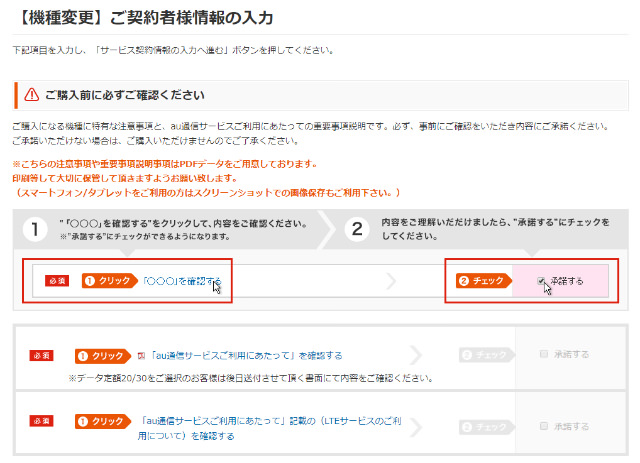This screenshot has width=640, height=463.
Task: Open the LTEサービスのご利用について confirmation link
Action: (269, 428)
